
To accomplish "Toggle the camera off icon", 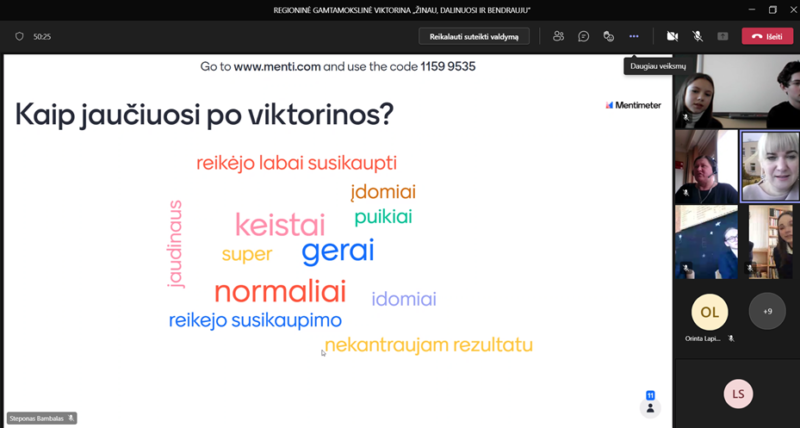I will 672,36.
